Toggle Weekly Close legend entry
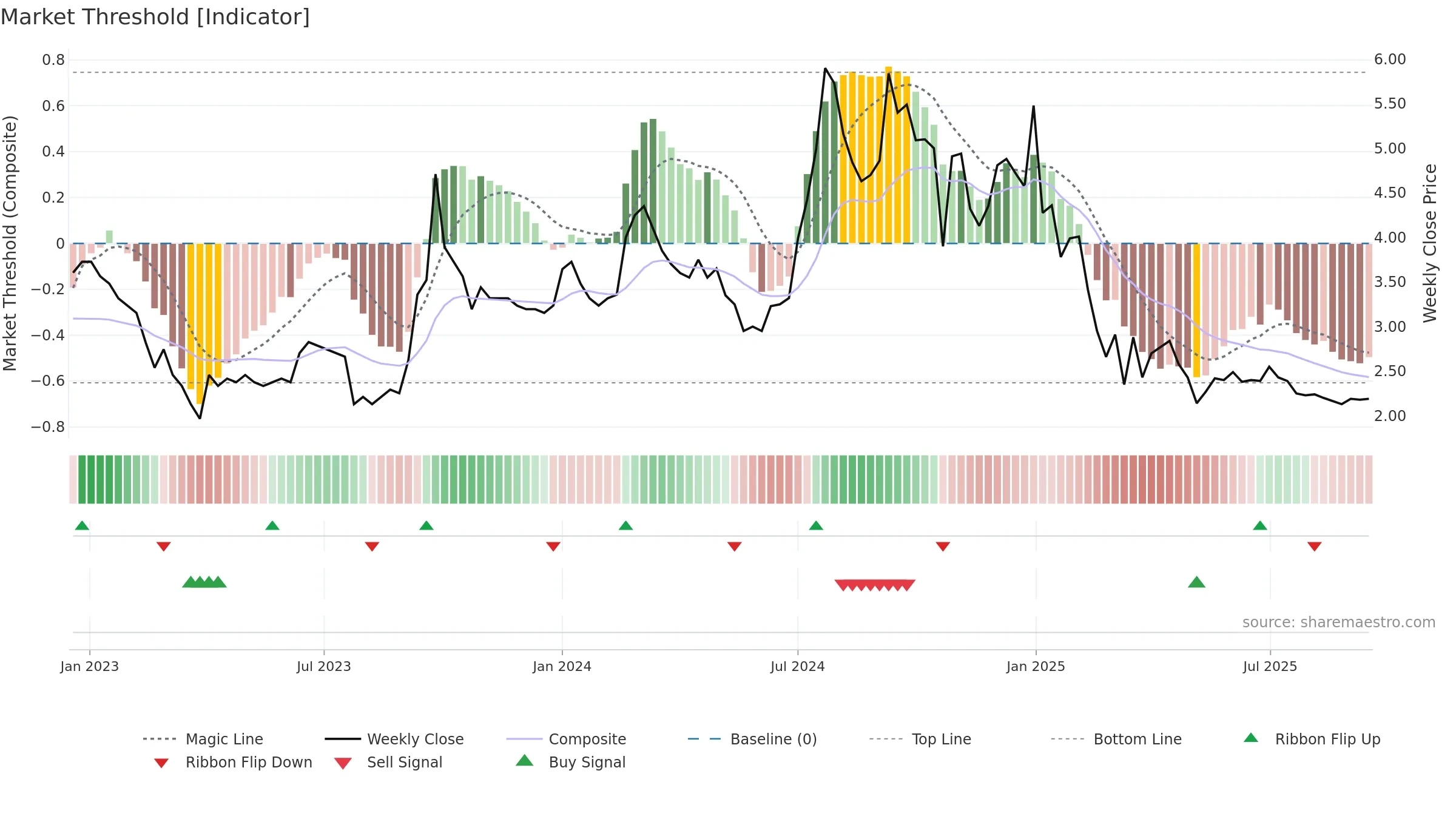1456x819 pixels. tap(394, 739)
